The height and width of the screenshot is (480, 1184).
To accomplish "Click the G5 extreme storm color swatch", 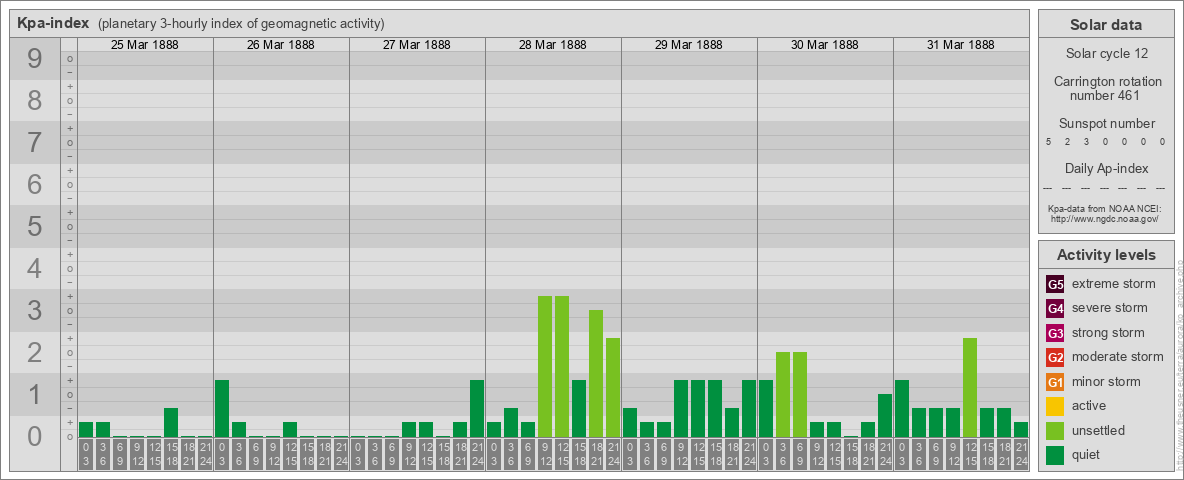I will 1055,284.
